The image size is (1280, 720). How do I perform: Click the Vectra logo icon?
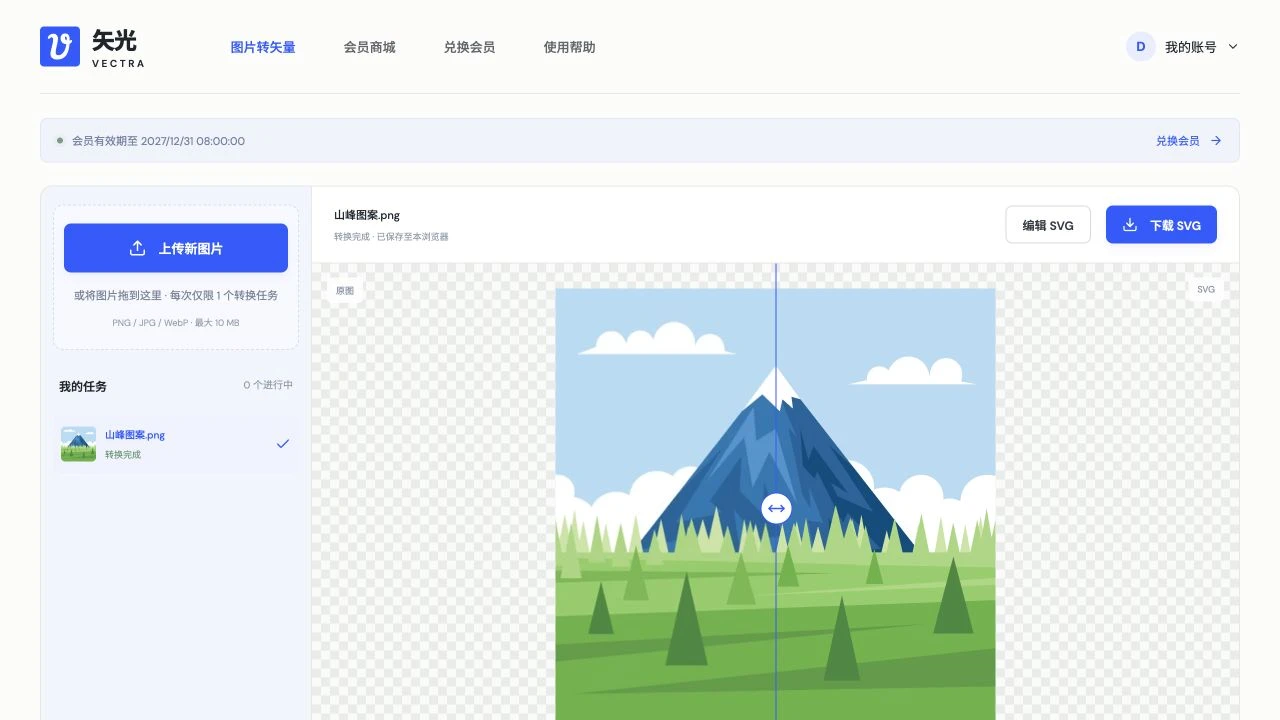60,46
